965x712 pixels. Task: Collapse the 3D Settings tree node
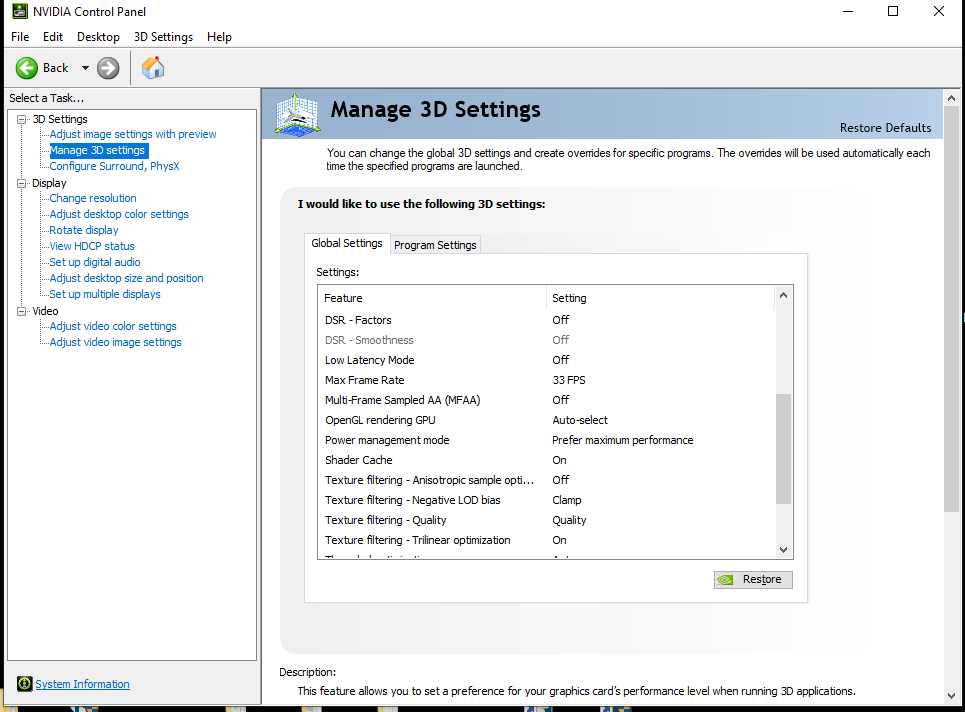click(22, 119)
